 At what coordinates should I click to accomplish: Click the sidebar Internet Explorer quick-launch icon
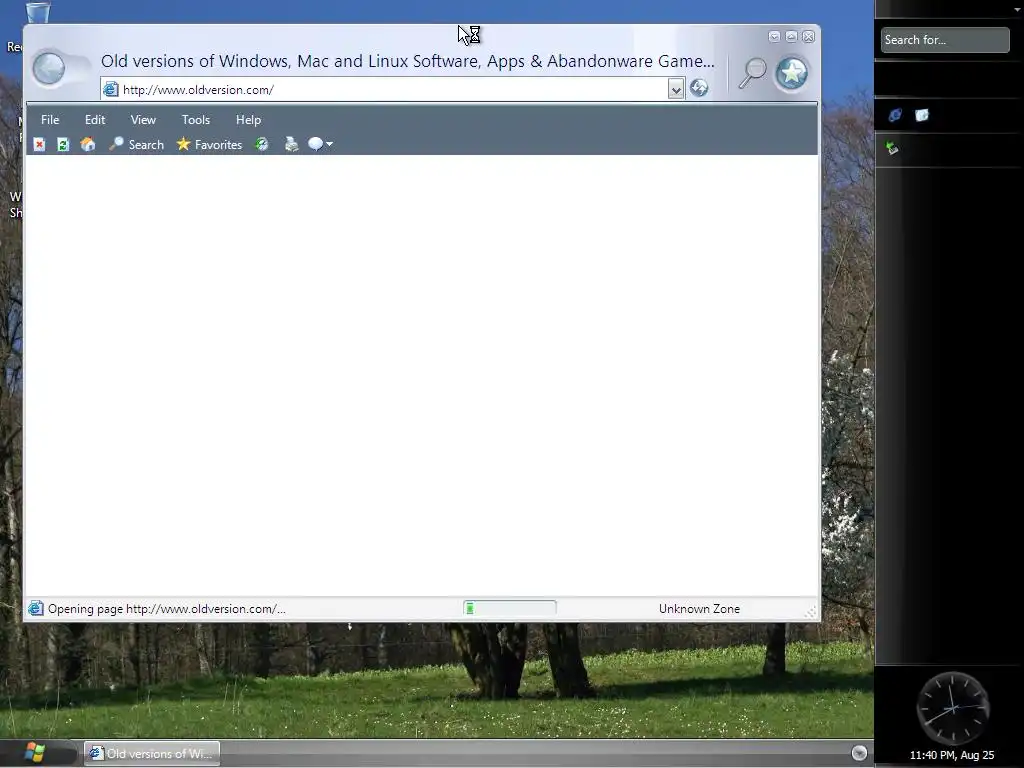pos(895,116)
